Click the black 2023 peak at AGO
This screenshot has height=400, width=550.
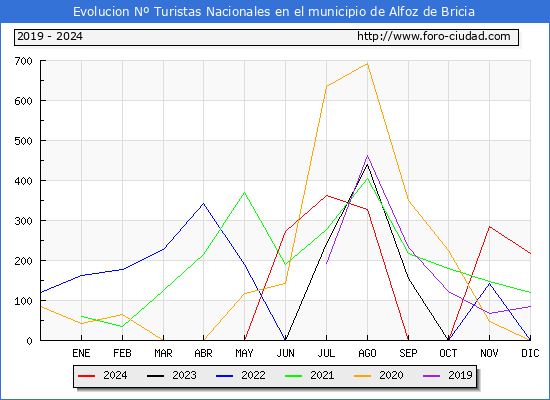tap(367, 164)
